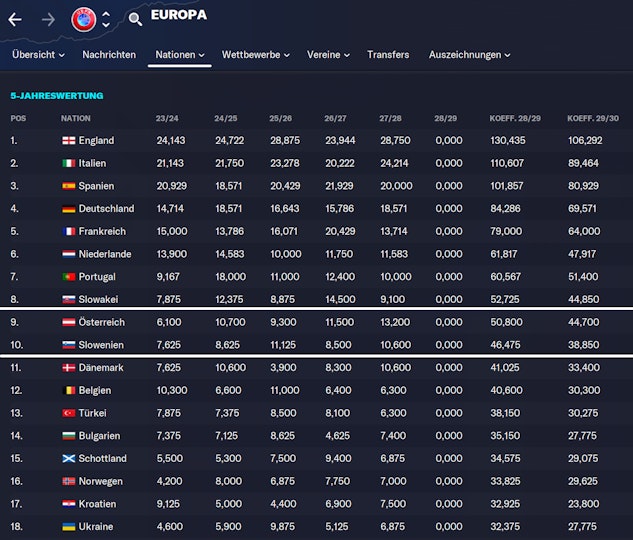Click the up/down stepper beside the Europa logo
The width and height of the screenshot is (633, 540).
(106, 19)
